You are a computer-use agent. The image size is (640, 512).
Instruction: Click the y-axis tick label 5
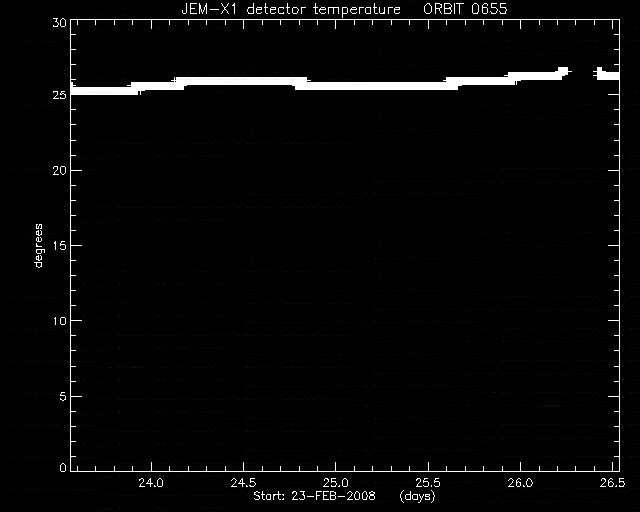[x=63, y=396]
